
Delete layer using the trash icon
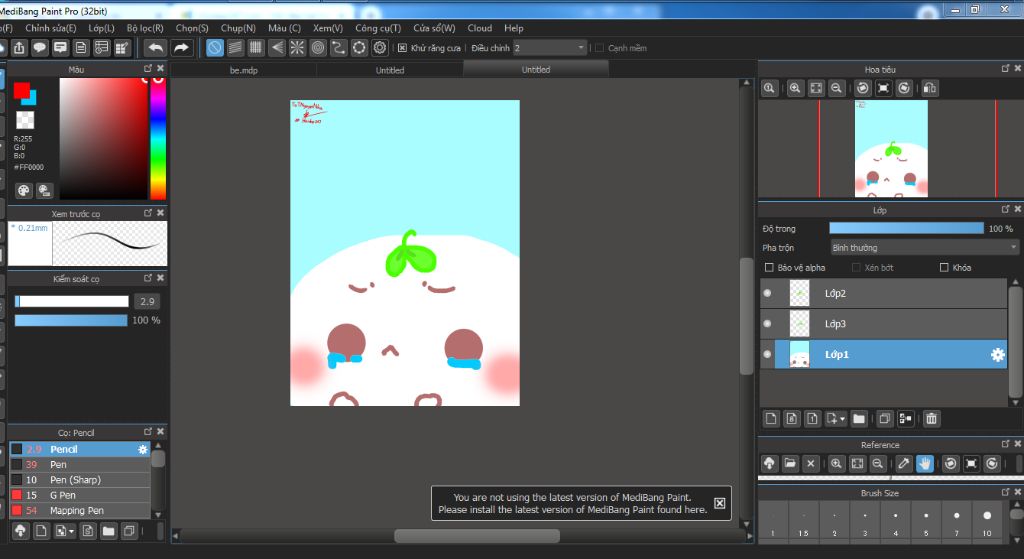[931, 419]
